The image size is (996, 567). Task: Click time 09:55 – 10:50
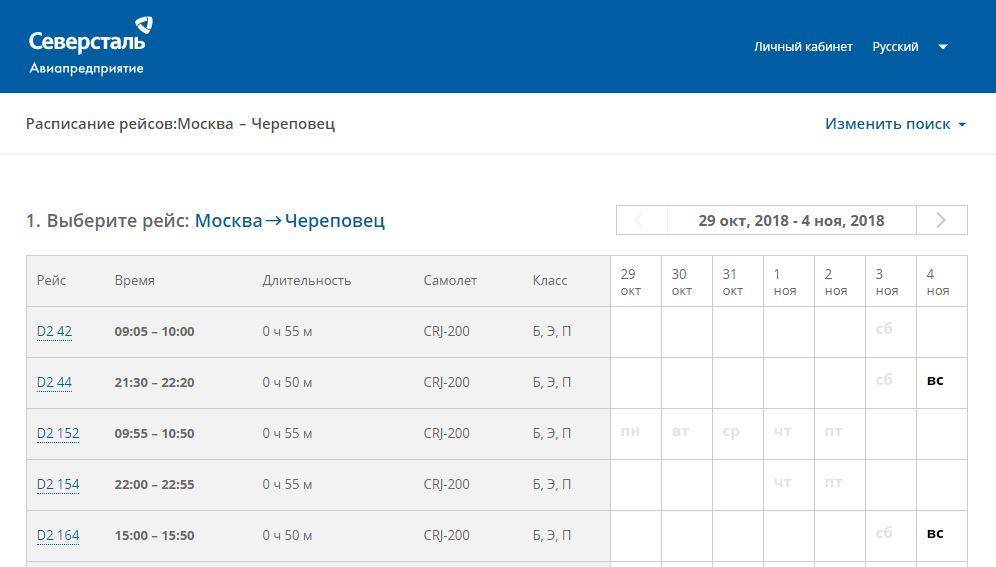(x=154, y=433)
